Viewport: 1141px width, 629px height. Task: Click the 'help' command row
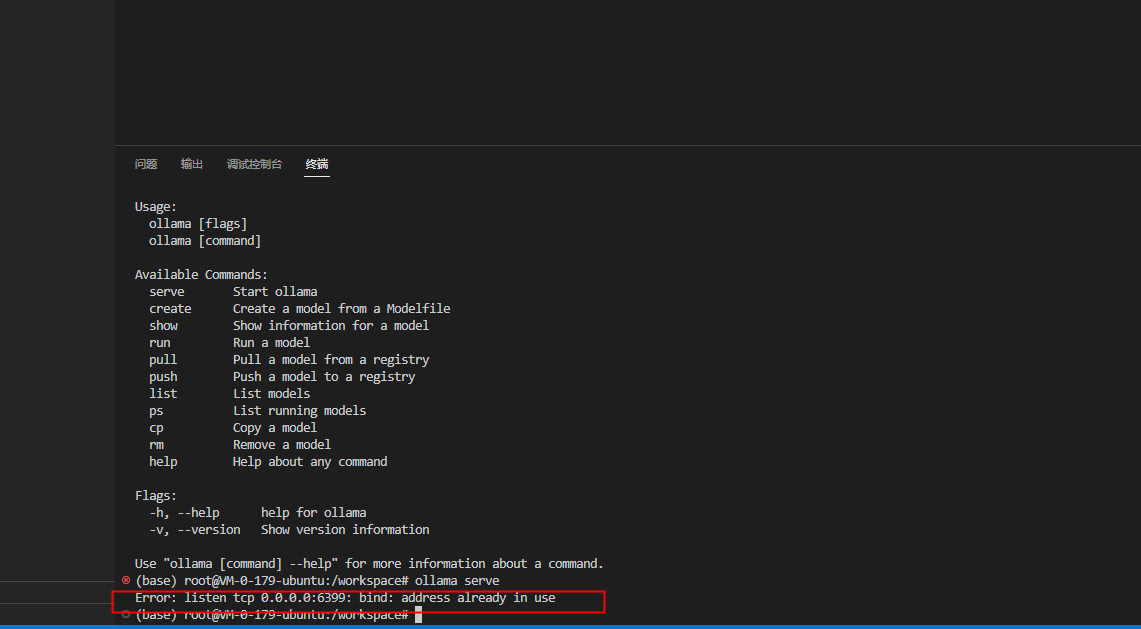[x=268, y=462]
